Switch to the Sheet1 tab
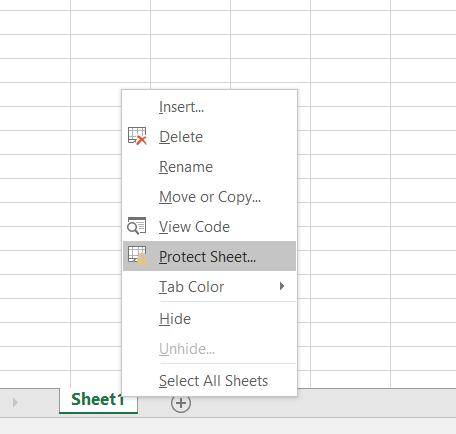This screenshot has width=456, height=434. (x=98, y=400)
